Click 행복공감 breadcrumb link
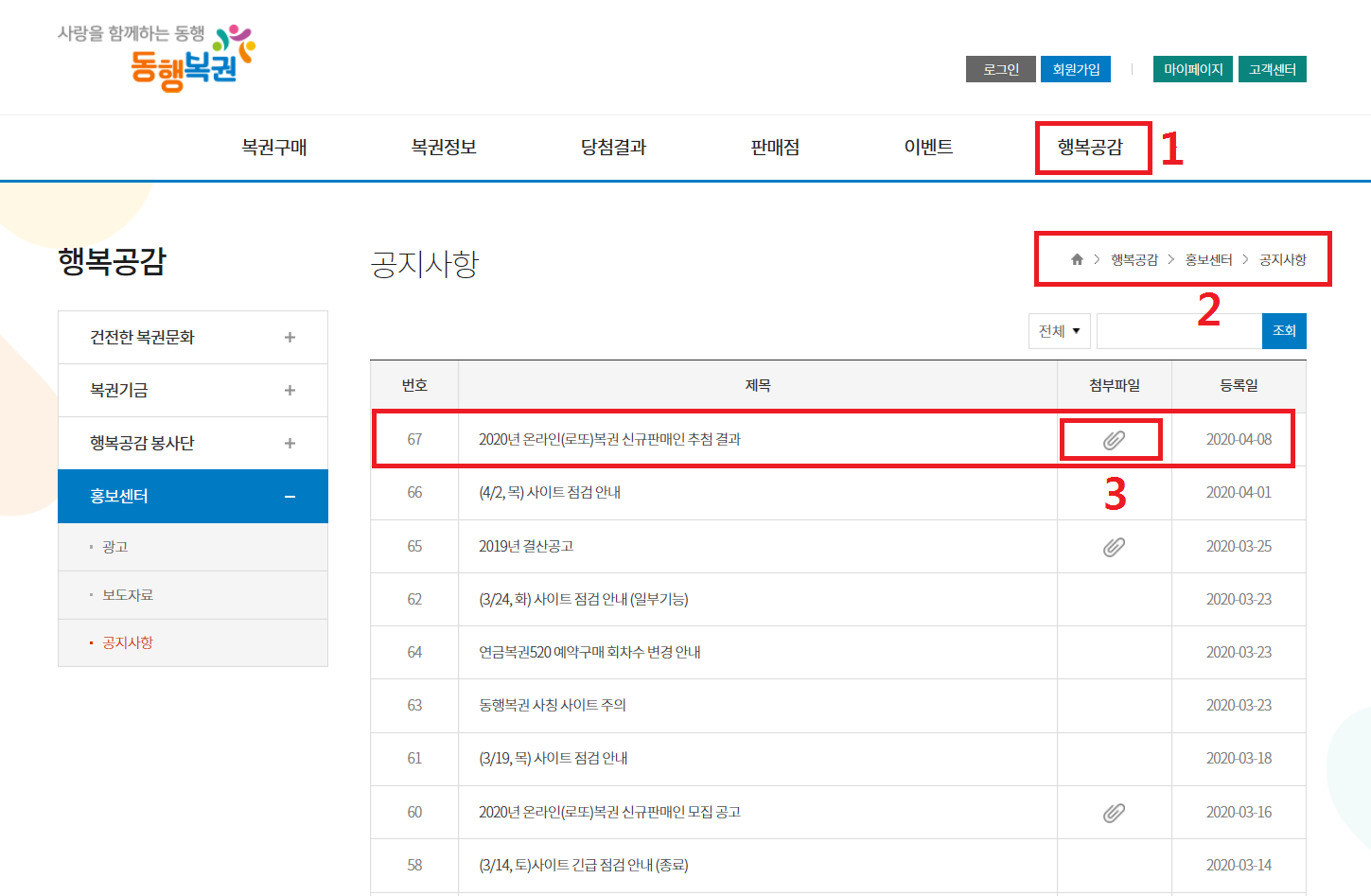This screenshot has height=896, width=1371. click(1134, 259)
